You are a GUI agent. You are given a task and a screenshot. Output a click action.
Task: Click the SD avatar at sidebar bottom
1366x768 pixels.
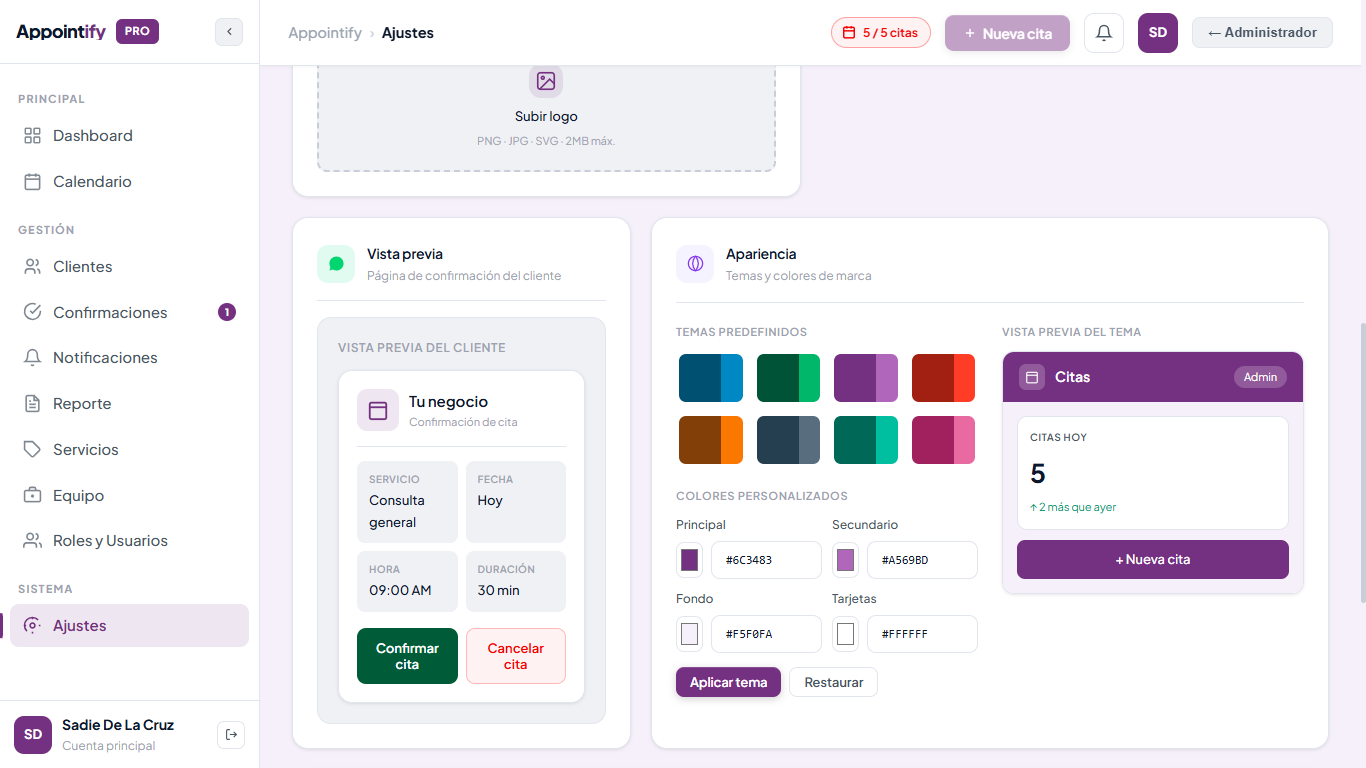click(x=33, y=735)
